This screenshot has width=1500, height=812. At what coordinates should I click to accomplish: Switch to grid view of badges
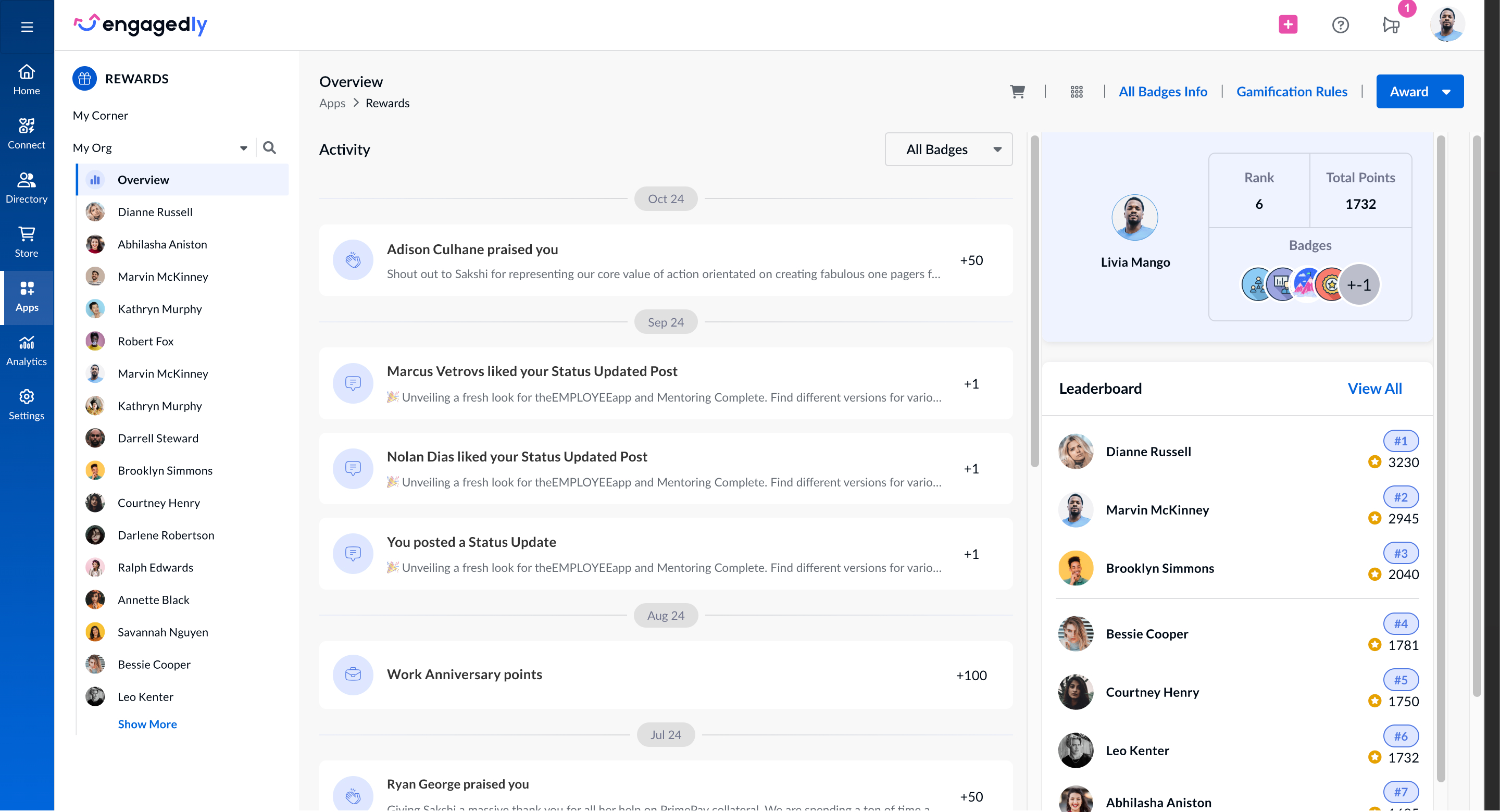pyautogui.click(x=1076, y=92)
